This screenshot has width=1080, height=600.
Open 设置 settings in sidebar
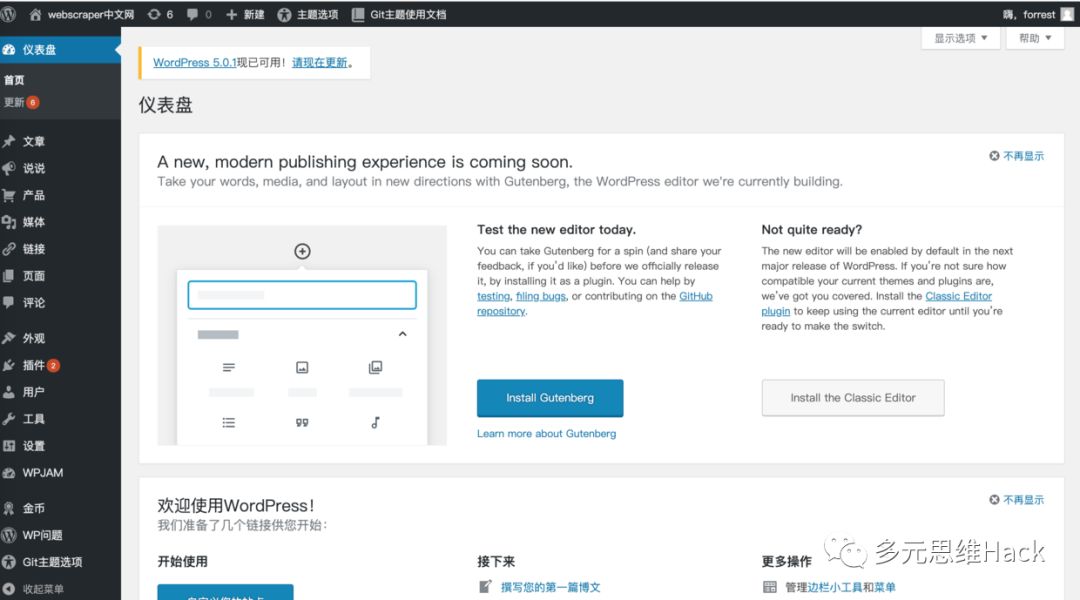60,446
